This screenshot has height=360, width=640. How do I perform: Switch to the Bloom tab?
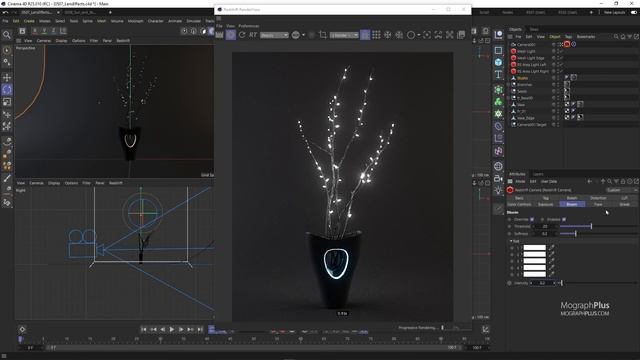coord(572,204)
